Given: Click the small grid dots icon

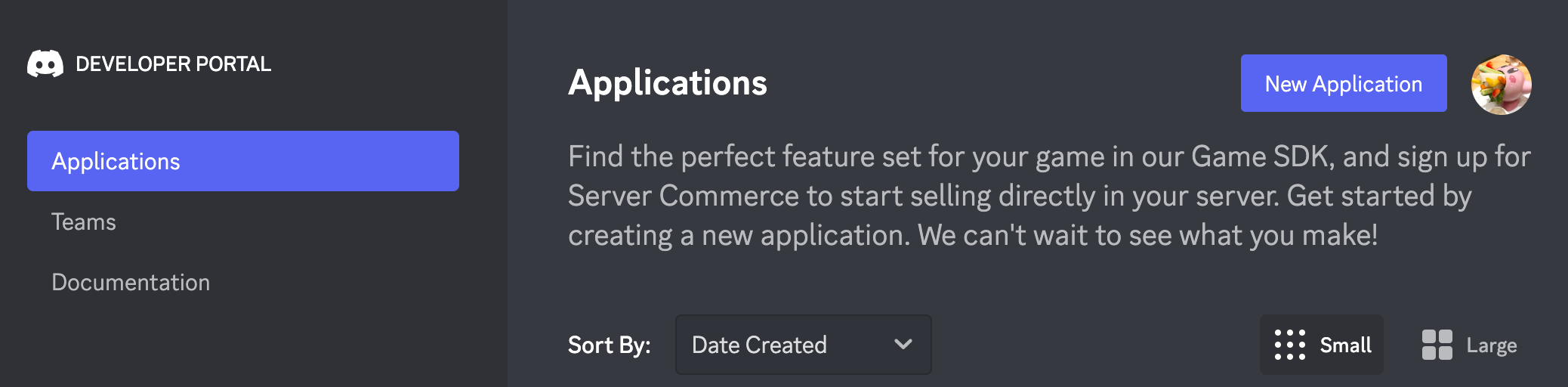Looking at the screenshot, I should (1290, 345).
